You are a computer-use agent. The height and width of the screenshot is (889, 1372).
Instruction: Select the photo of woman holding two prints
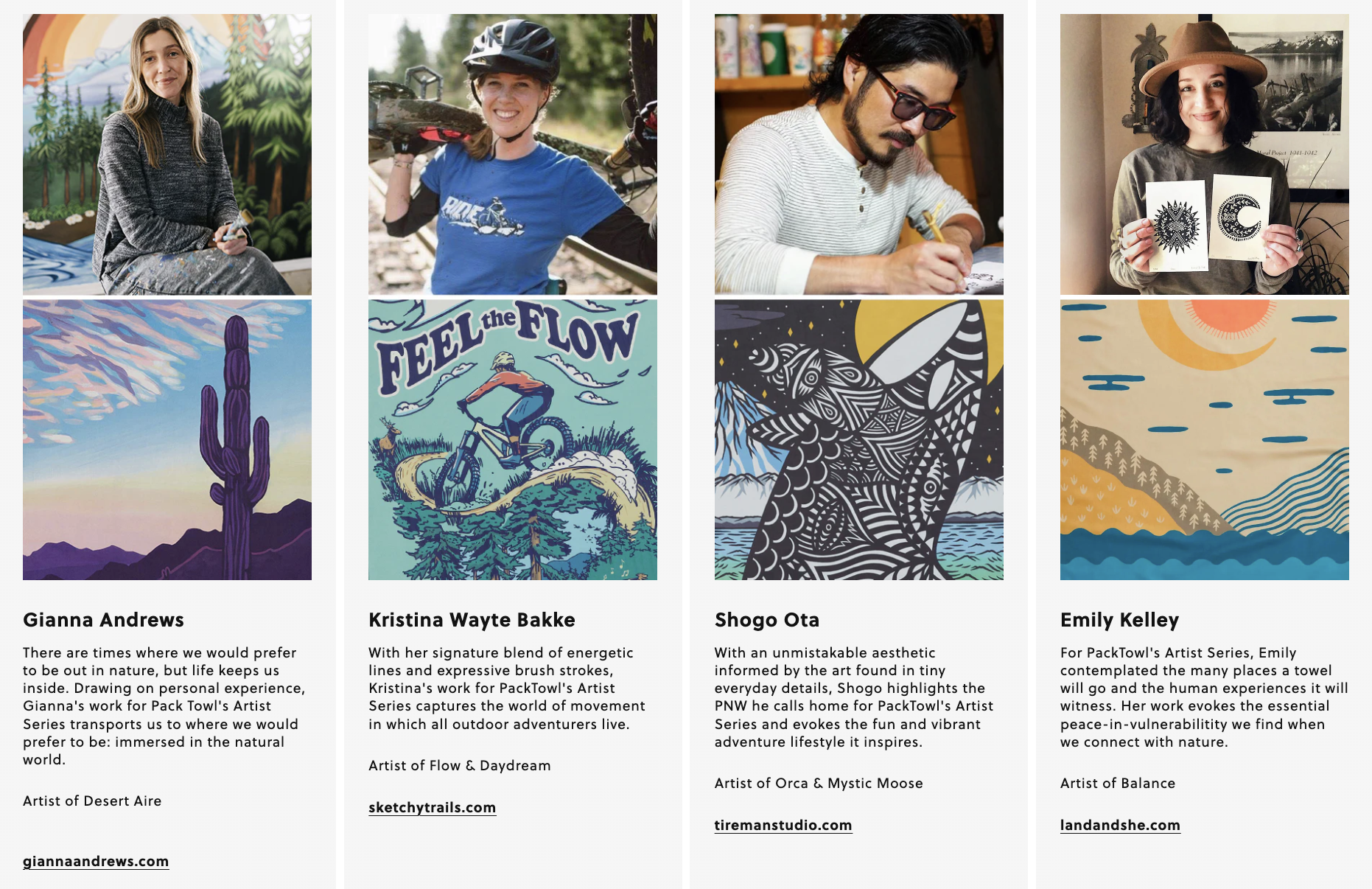[1204, 155]
